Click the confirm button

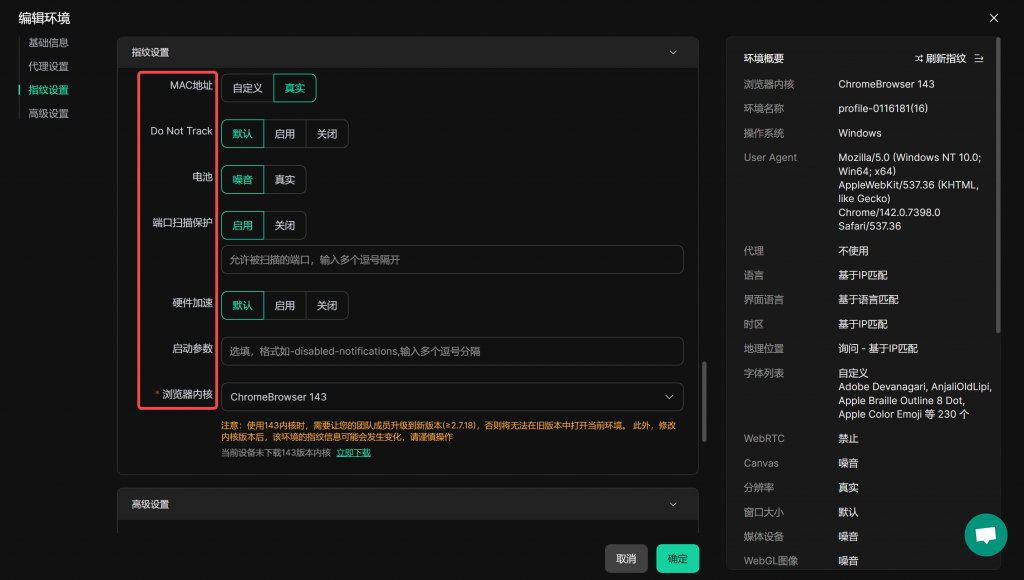(677, 559)
